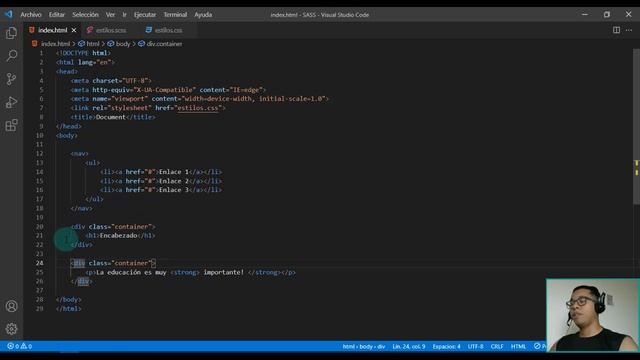Click the closing </nav> tag
This screenshot has width=640, height=360.
click(82, 208)
